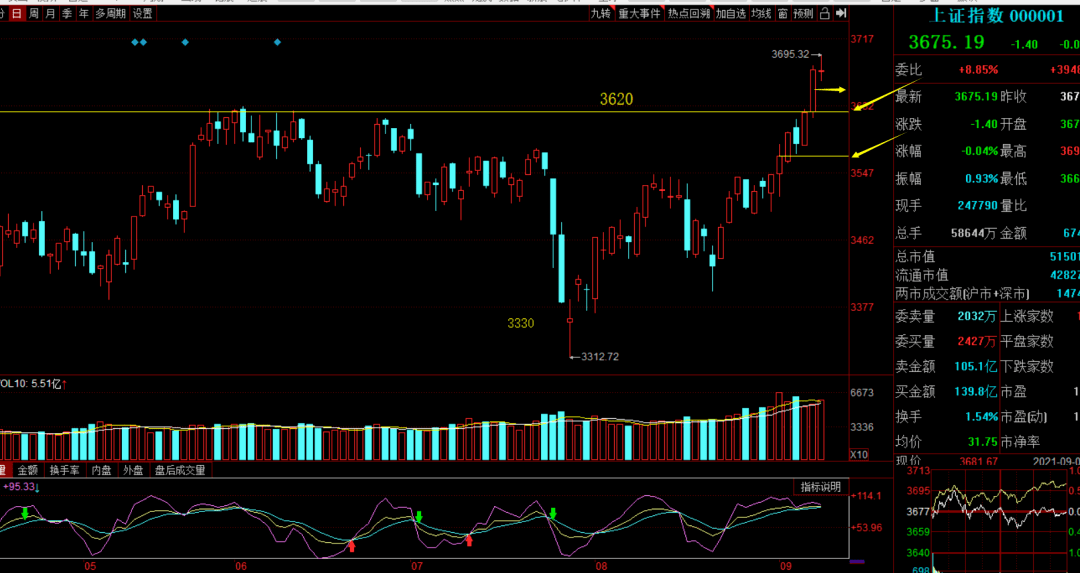Click the third blue diamond event marker
The width and height of the screenshot is (1080, 573).
[185, 42]
